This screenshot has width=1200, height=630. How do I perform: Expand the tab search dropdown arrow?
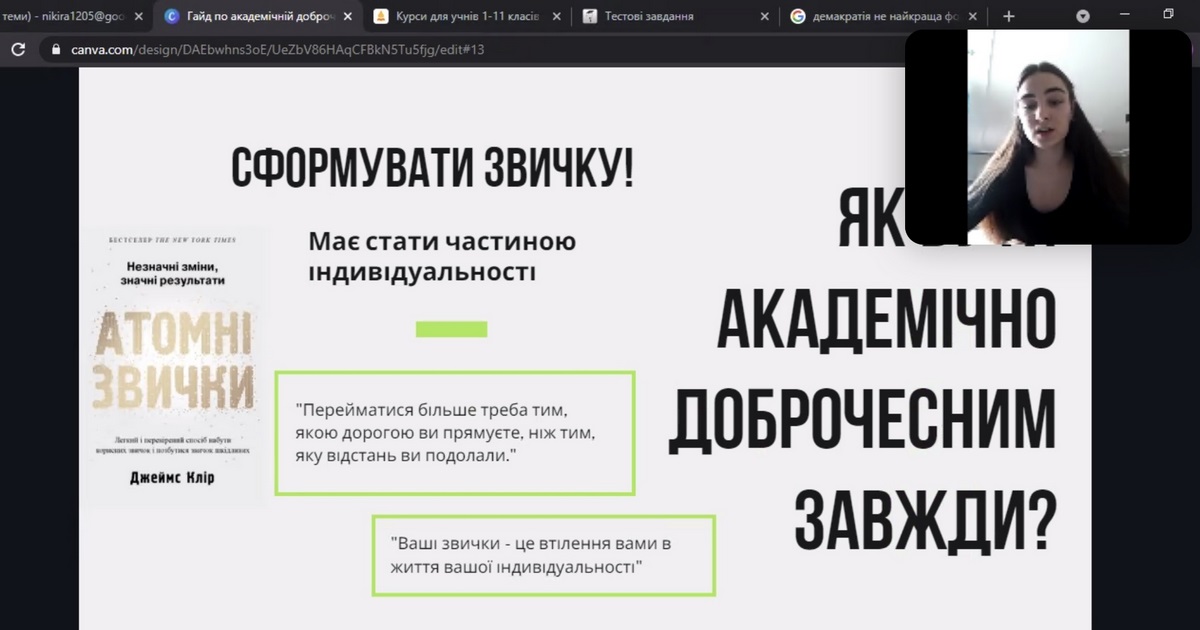click(x=1083, y=16)
